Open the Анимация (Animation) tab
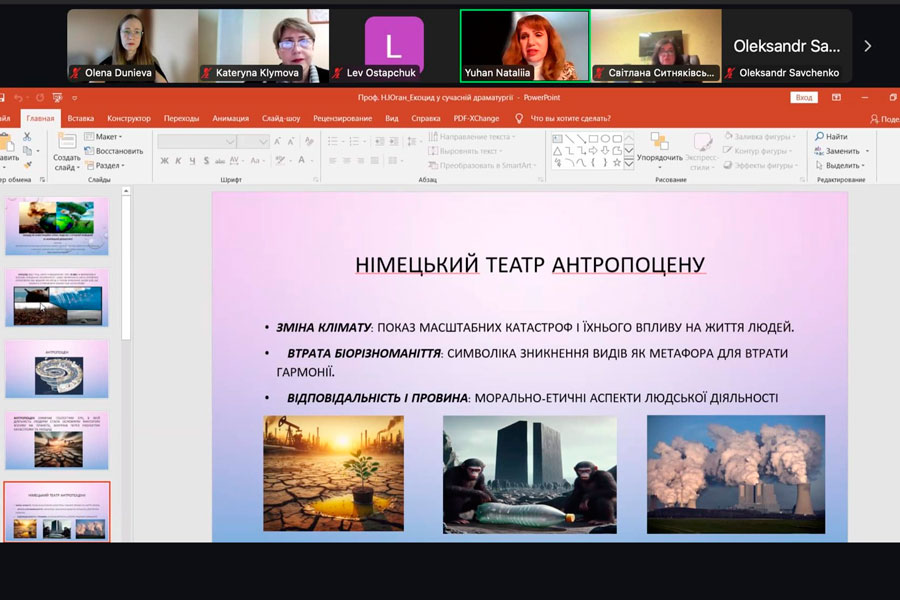 [230, 118]
